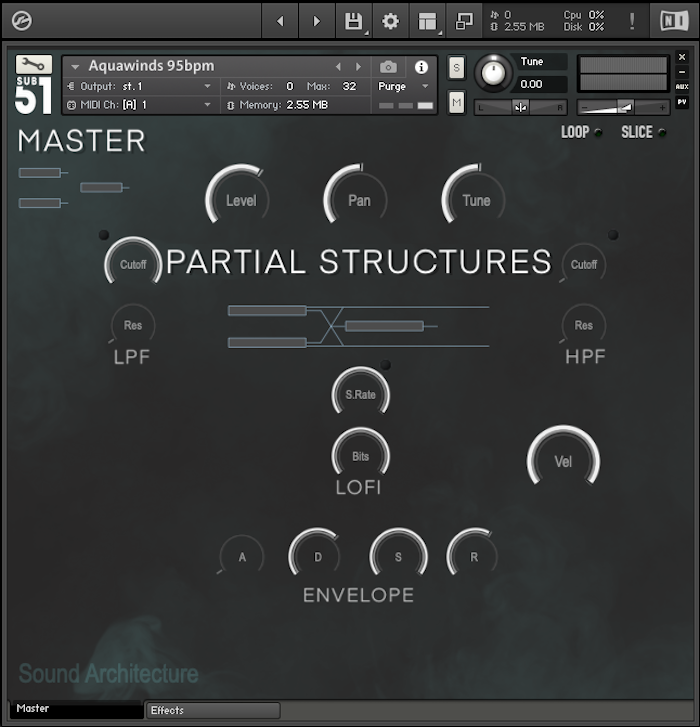The width and height of the screenshot is (700, 727).
Task: Click the camera snapshot icon
Action: point(388,67)
